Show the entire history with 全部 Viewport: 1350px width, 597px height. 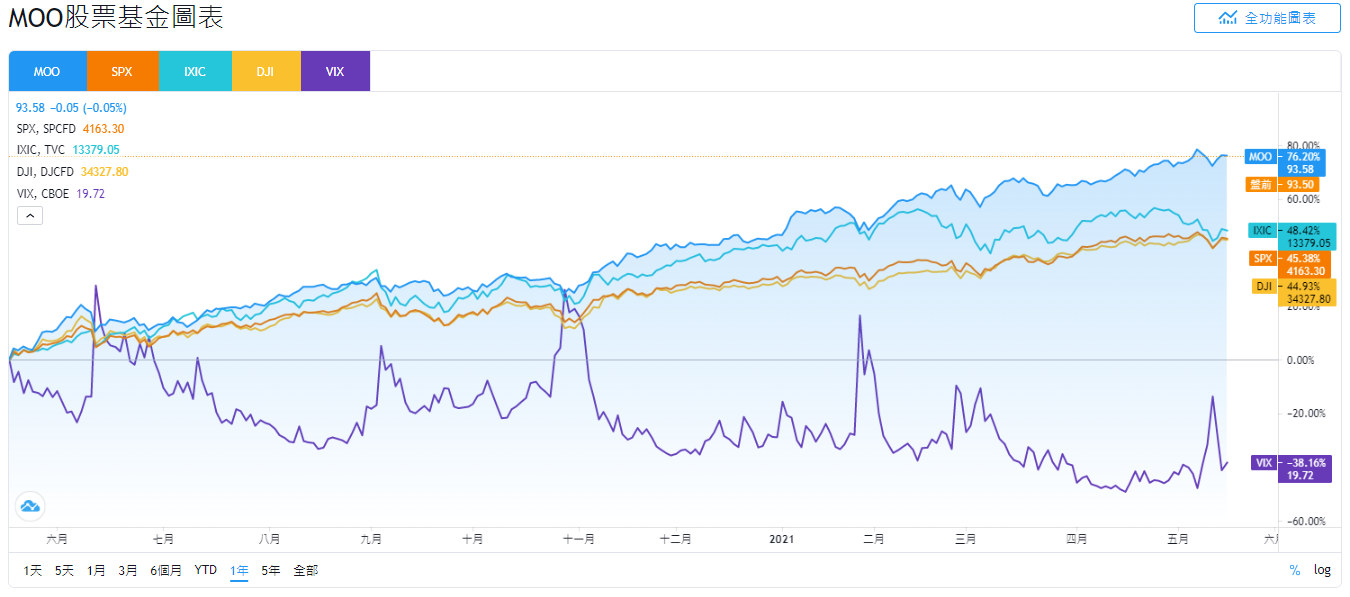(x=306, y=570)
